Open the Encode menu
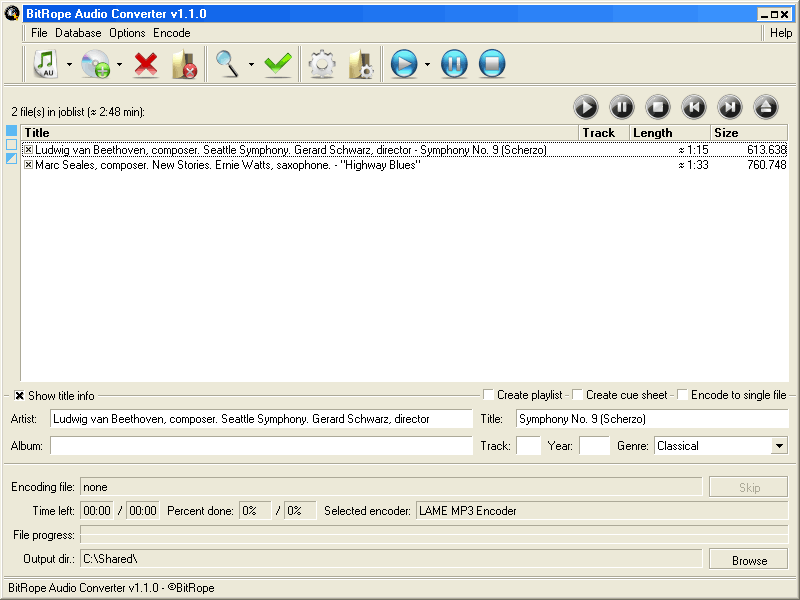This screenshot has height=600, width=800. pos(171,33)
